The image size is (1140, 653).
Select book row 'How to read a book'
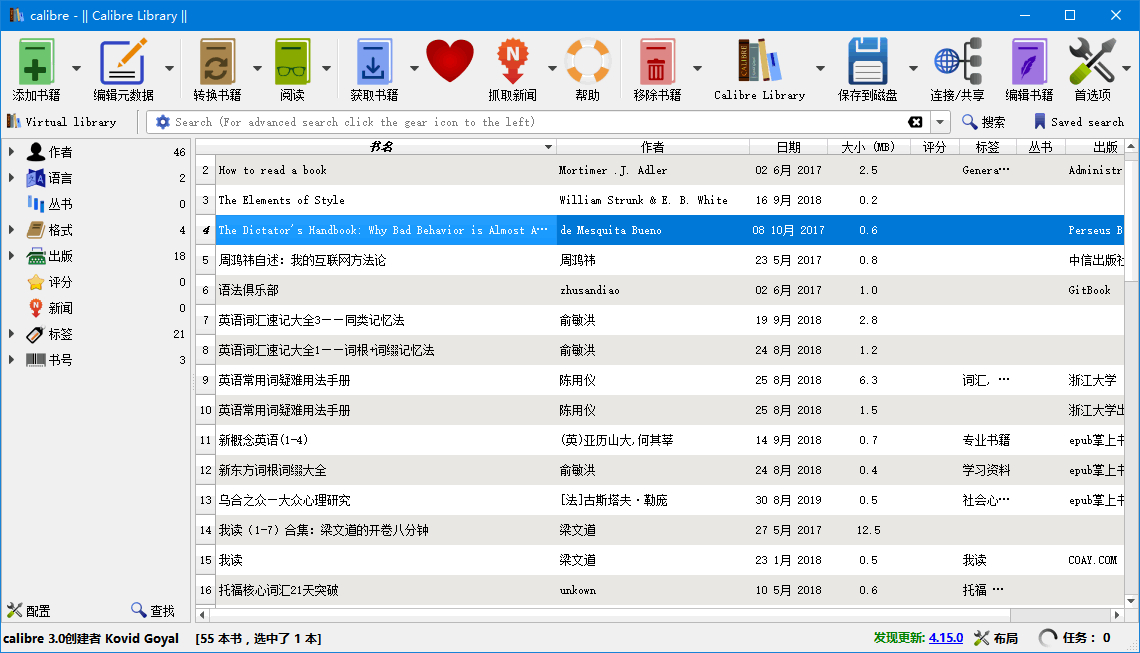660,170
